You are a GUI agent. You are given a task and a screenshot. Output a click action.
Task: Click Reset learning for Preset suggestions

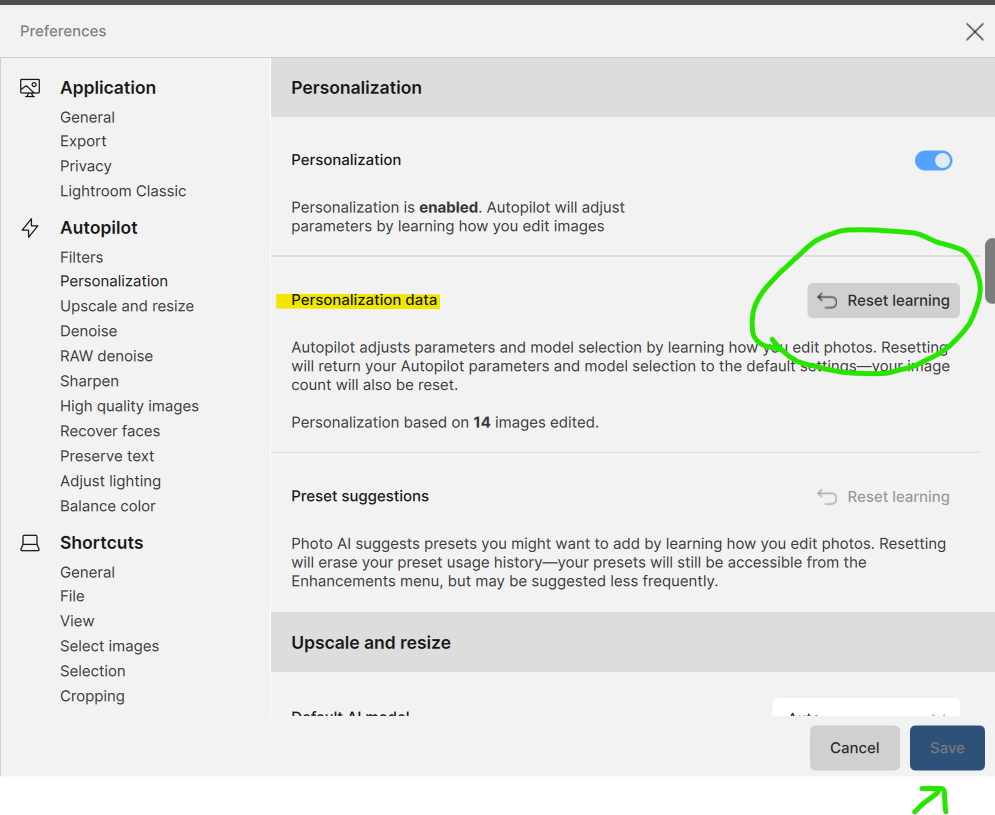pyautogui.click(x=883, y=496)
